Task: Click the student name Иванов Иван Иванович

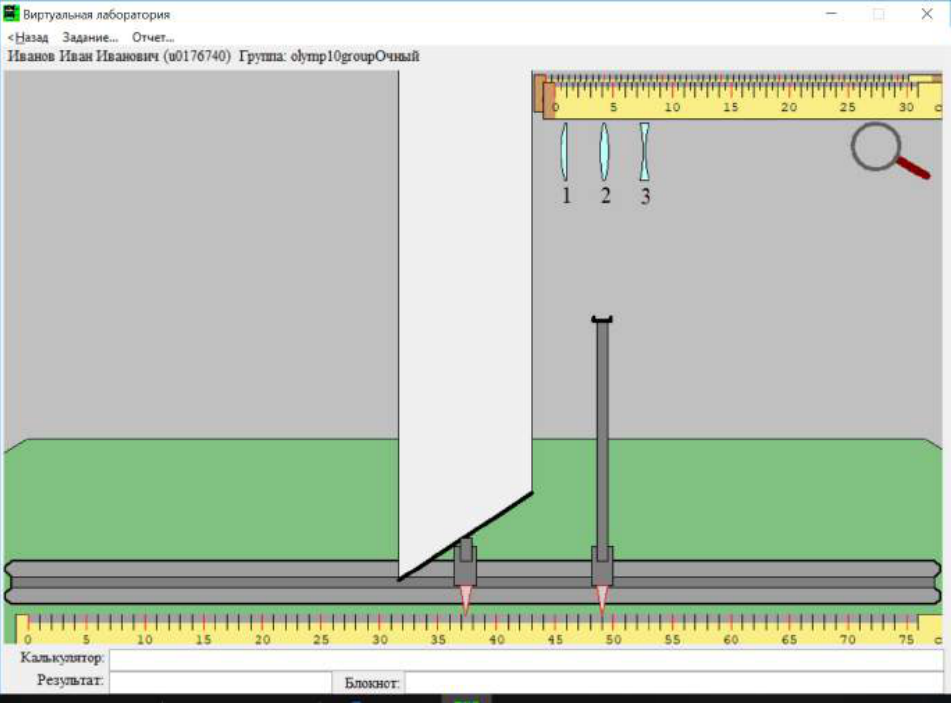Action: click(83, 56)
